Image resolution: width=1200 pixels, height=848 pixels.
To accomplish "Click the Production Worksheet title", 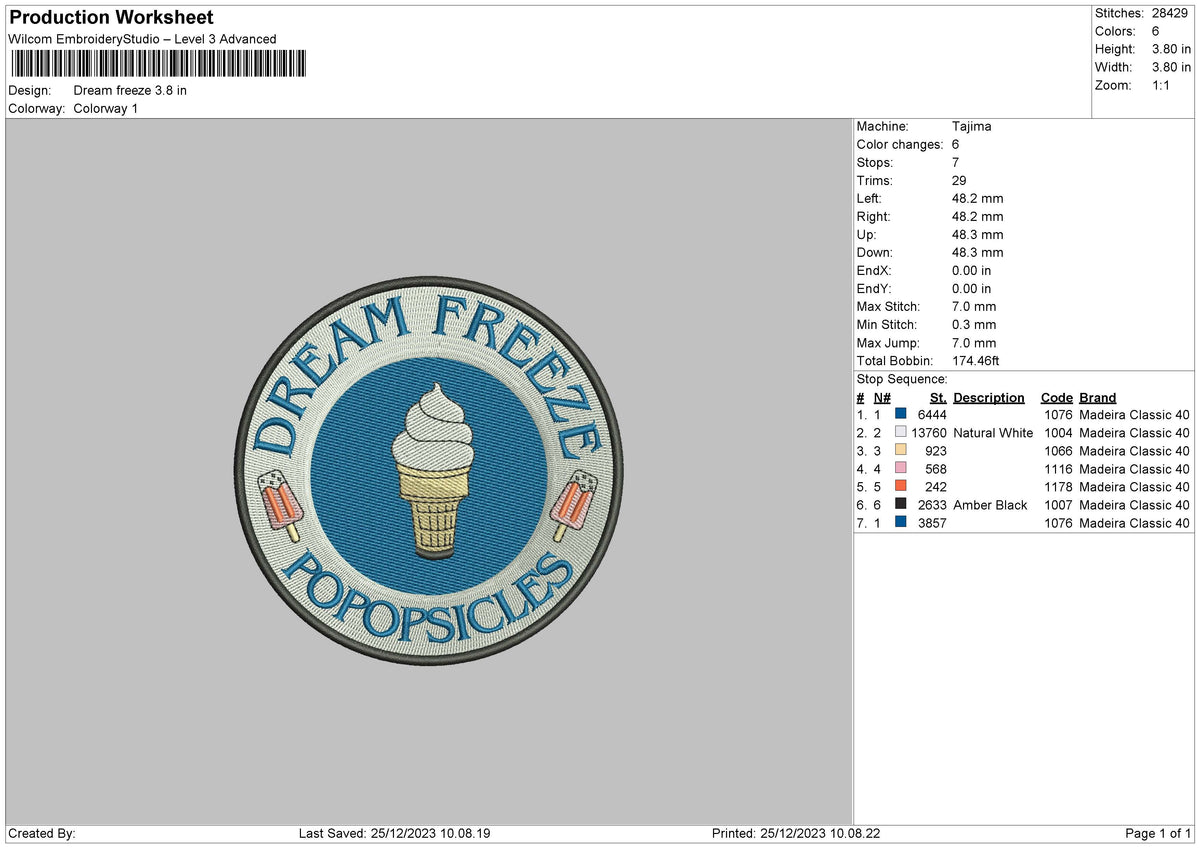I will [111, 18].
